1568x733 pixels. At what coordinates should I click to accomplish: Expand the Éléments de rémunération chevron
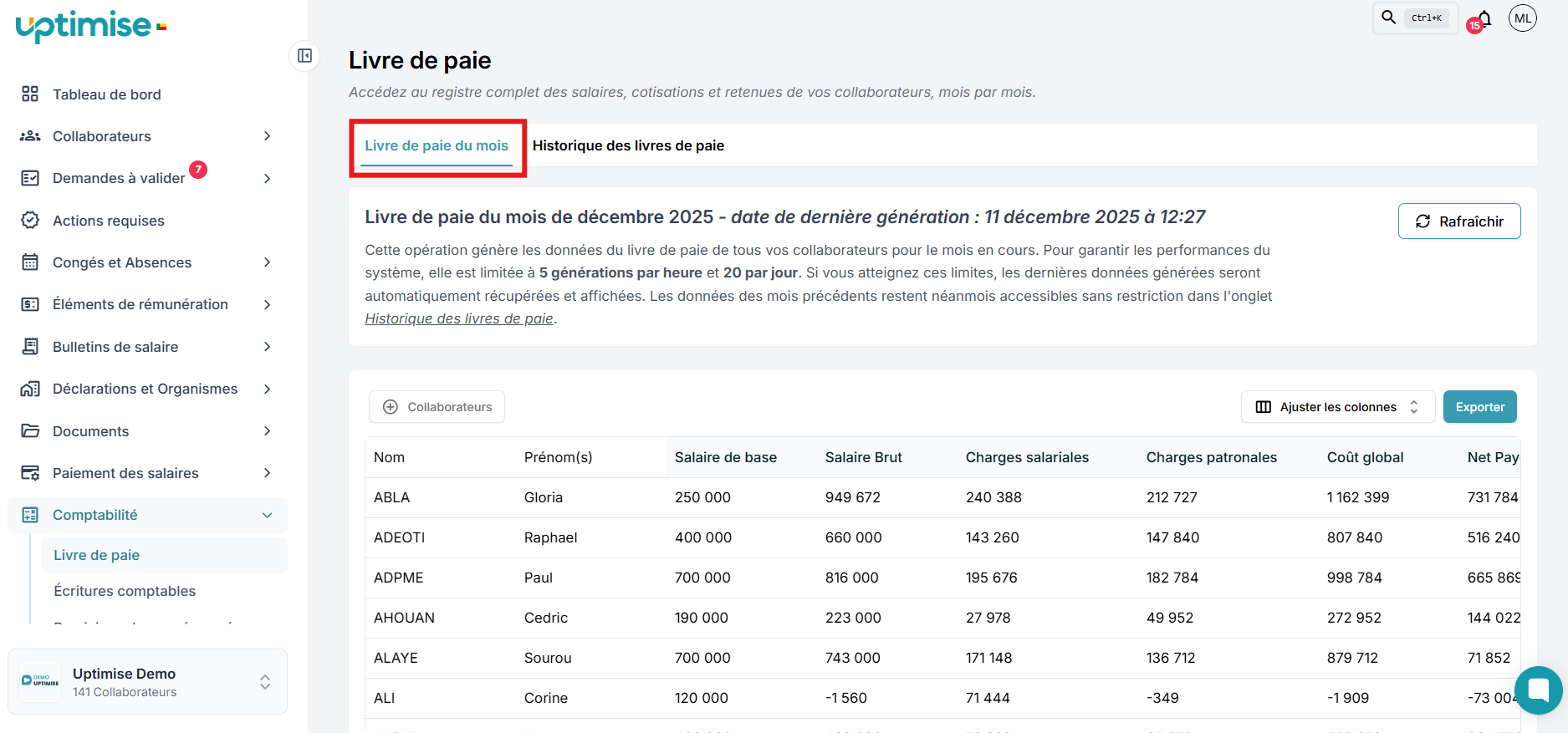click(268, 304)
